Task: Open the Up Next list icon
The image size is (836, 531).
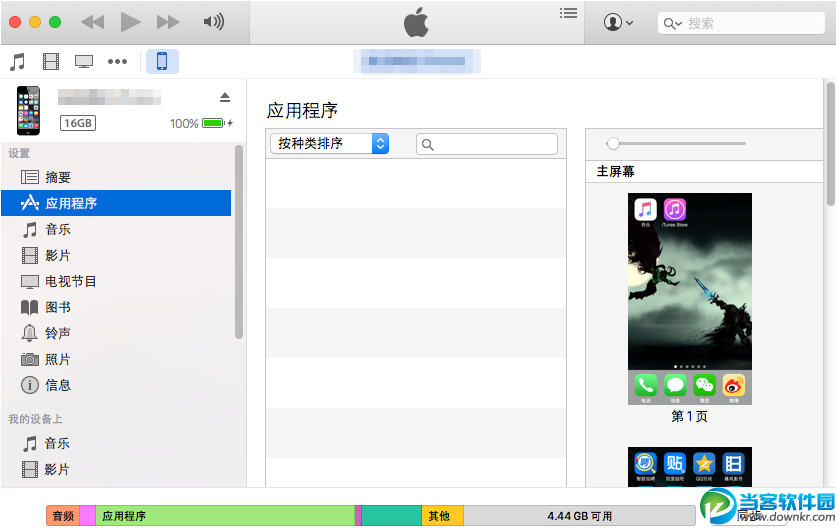Action: pyautogui.click(x=568, y=13)
